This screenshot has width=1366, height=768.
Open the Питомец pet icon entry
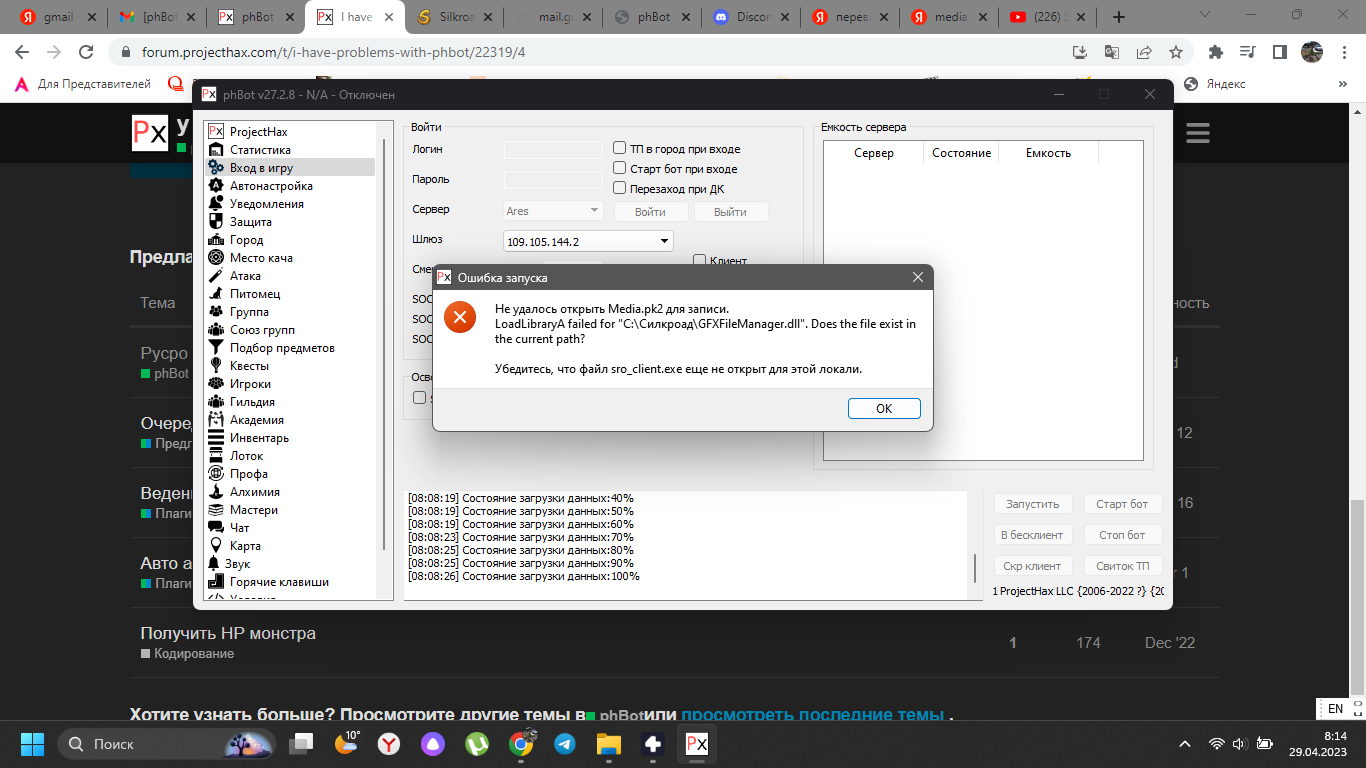(x=215, y=294)
